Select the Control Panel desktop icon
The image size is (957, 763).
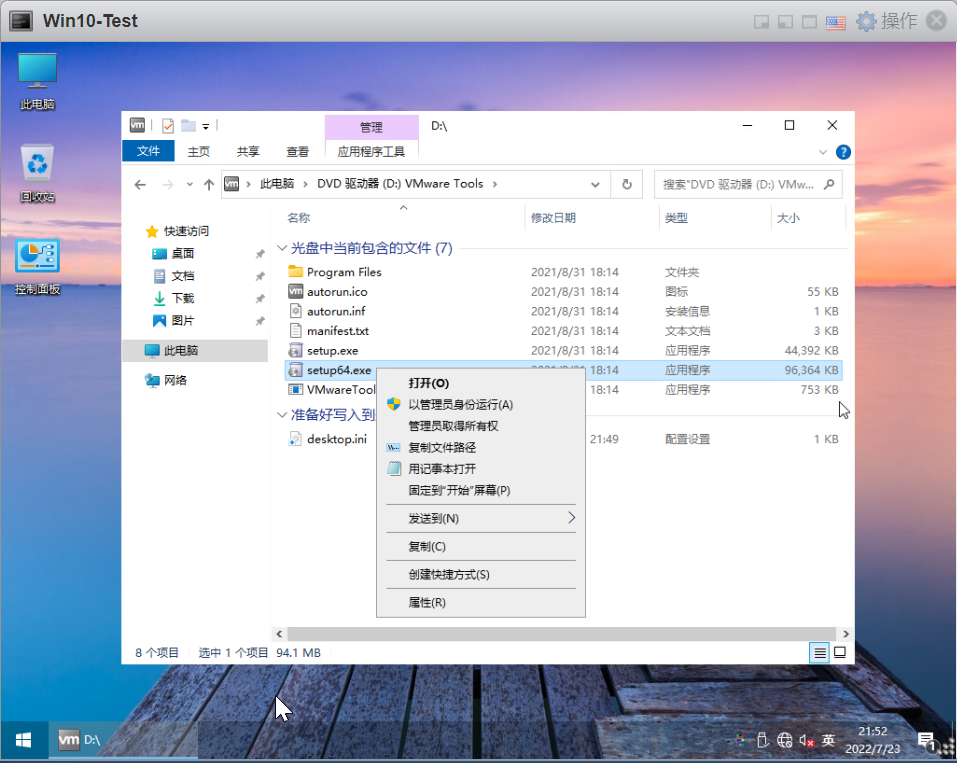(37, 267)
